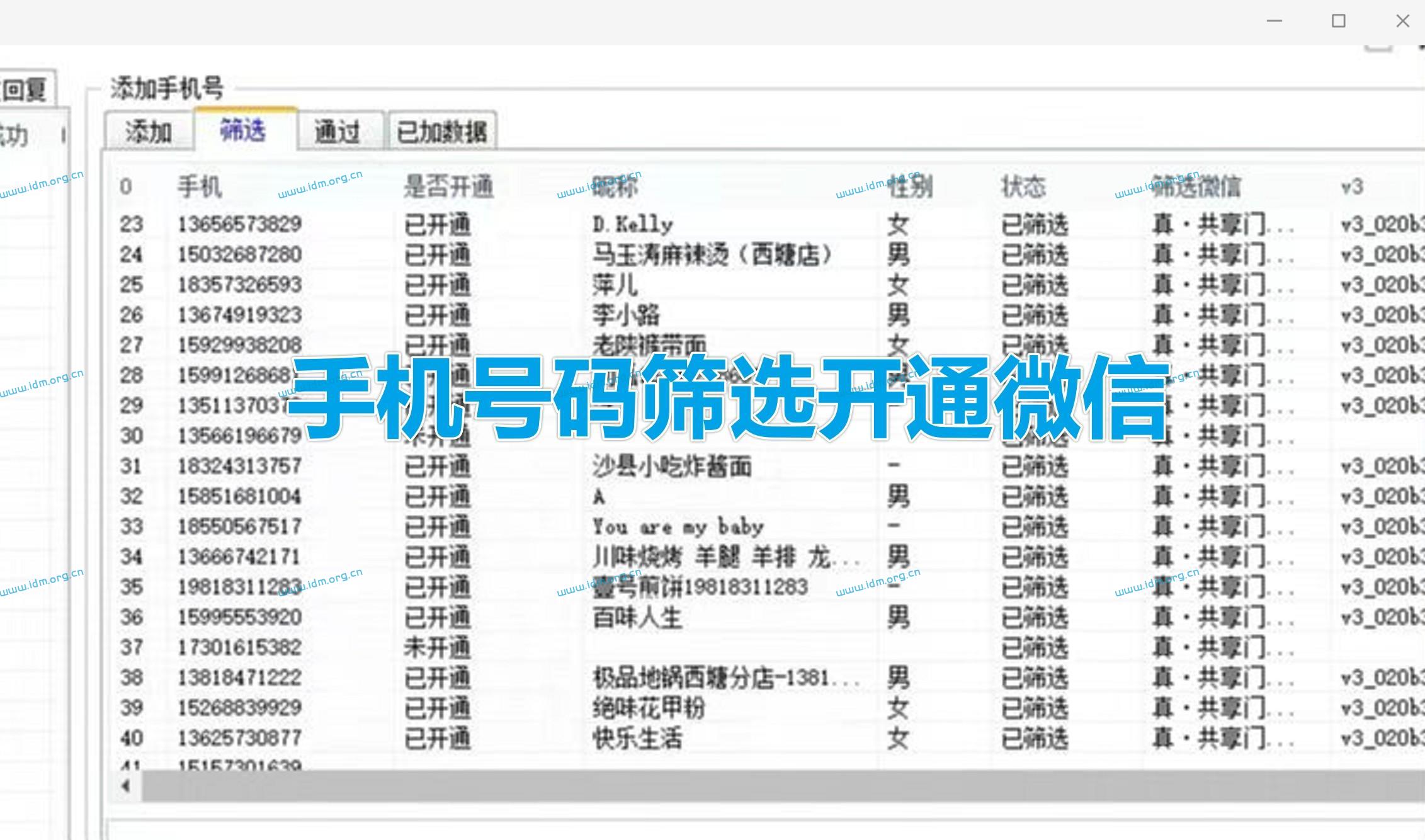This screenshot has width=1425, height=840.
Task: Click gender 女 in row 25
Action: (x=898, y=285)
